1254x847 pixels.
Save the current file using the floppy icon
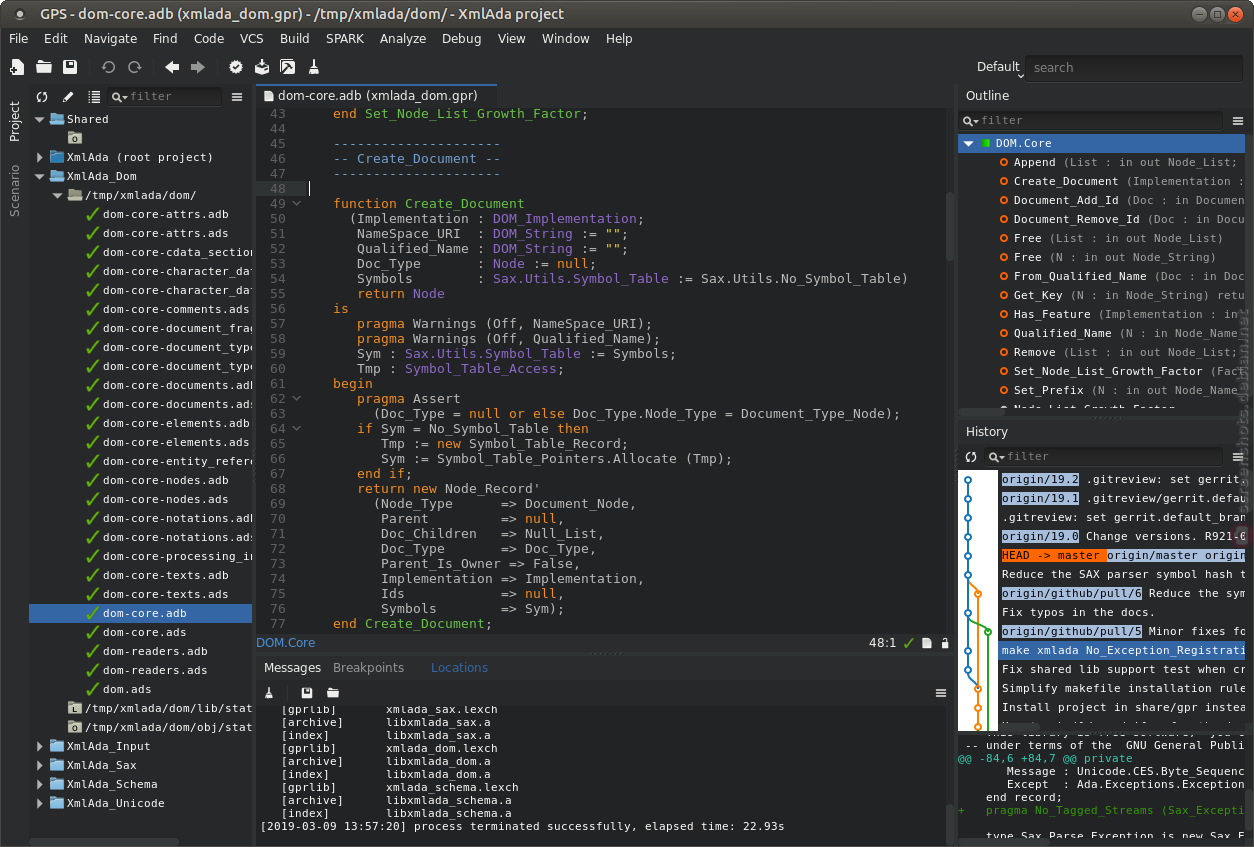point(70,67)
